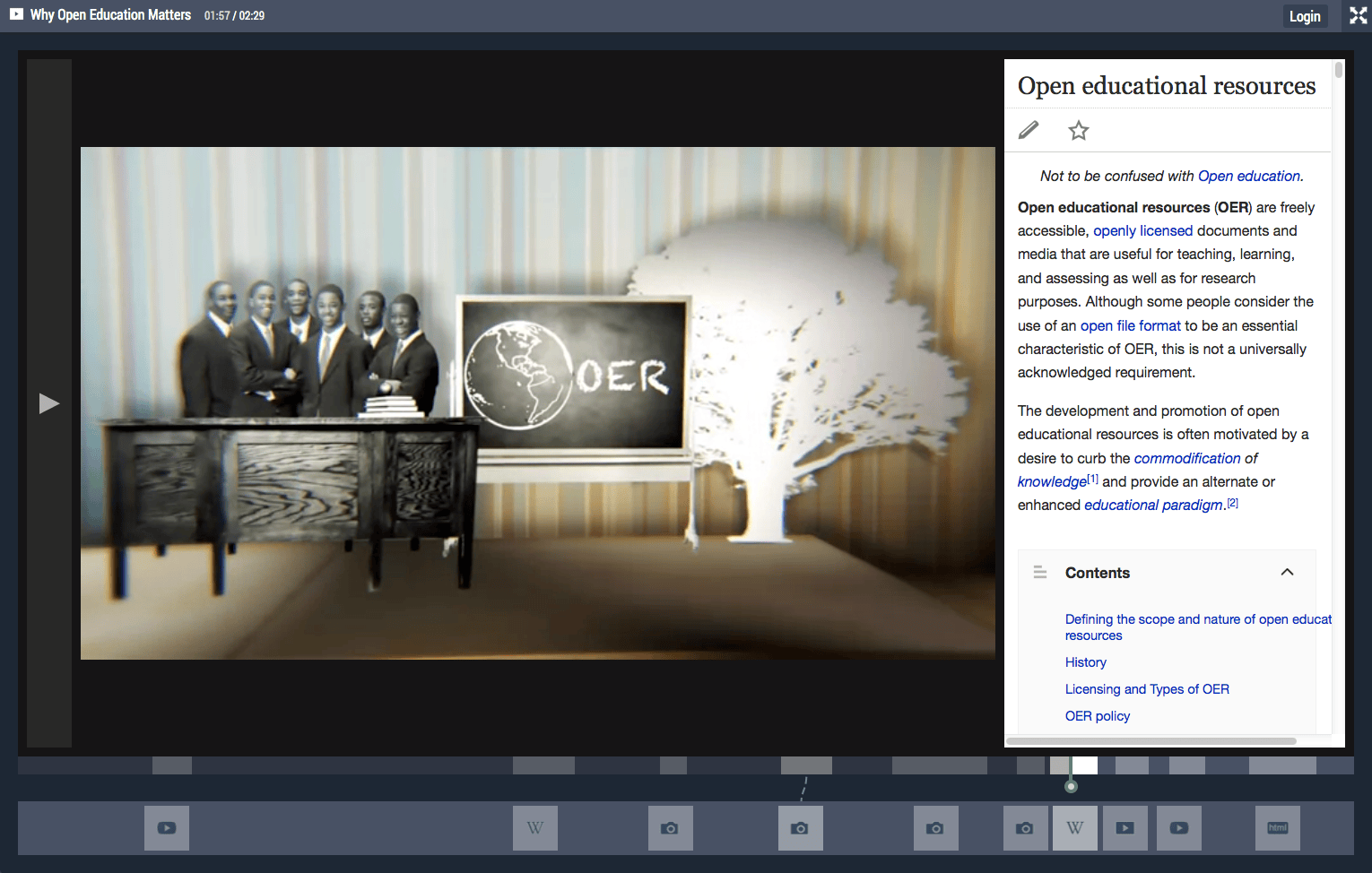Click the pencil edit icon under the article title
The width and height of the screenshot is (1372, 873).
(x=1029, y=130)
